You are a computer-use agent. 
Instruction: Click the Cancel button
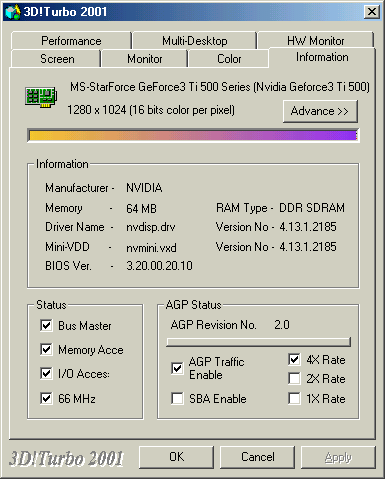coord(258,457)
